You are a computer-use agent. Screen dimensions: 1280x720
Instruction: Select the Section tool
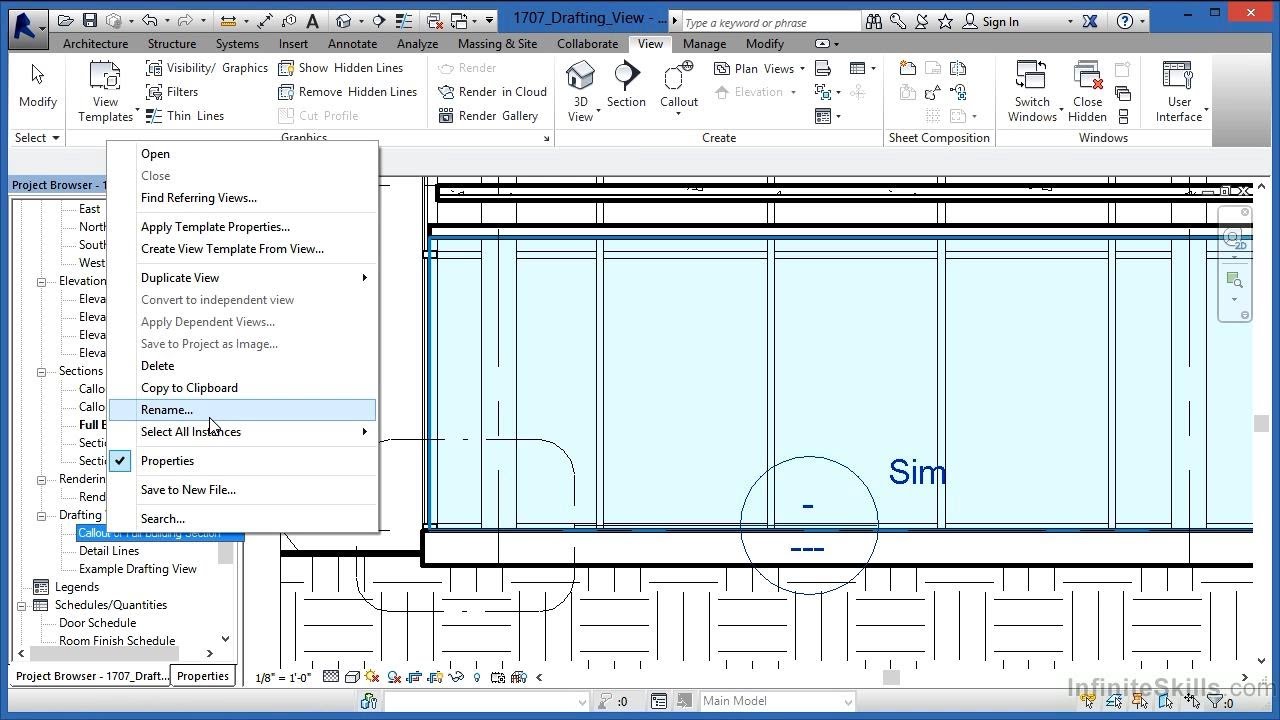point(626,85)
